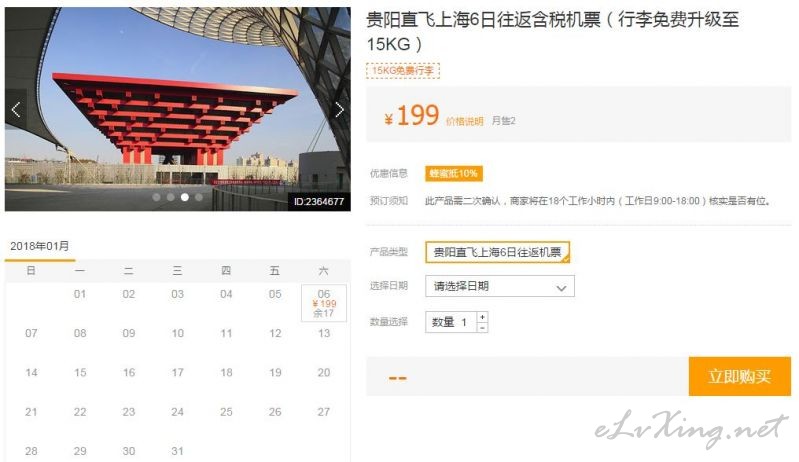799x462 pixels.
Task: Choose January 06 priced ¥199 in calendar
Action: point(324,304)
